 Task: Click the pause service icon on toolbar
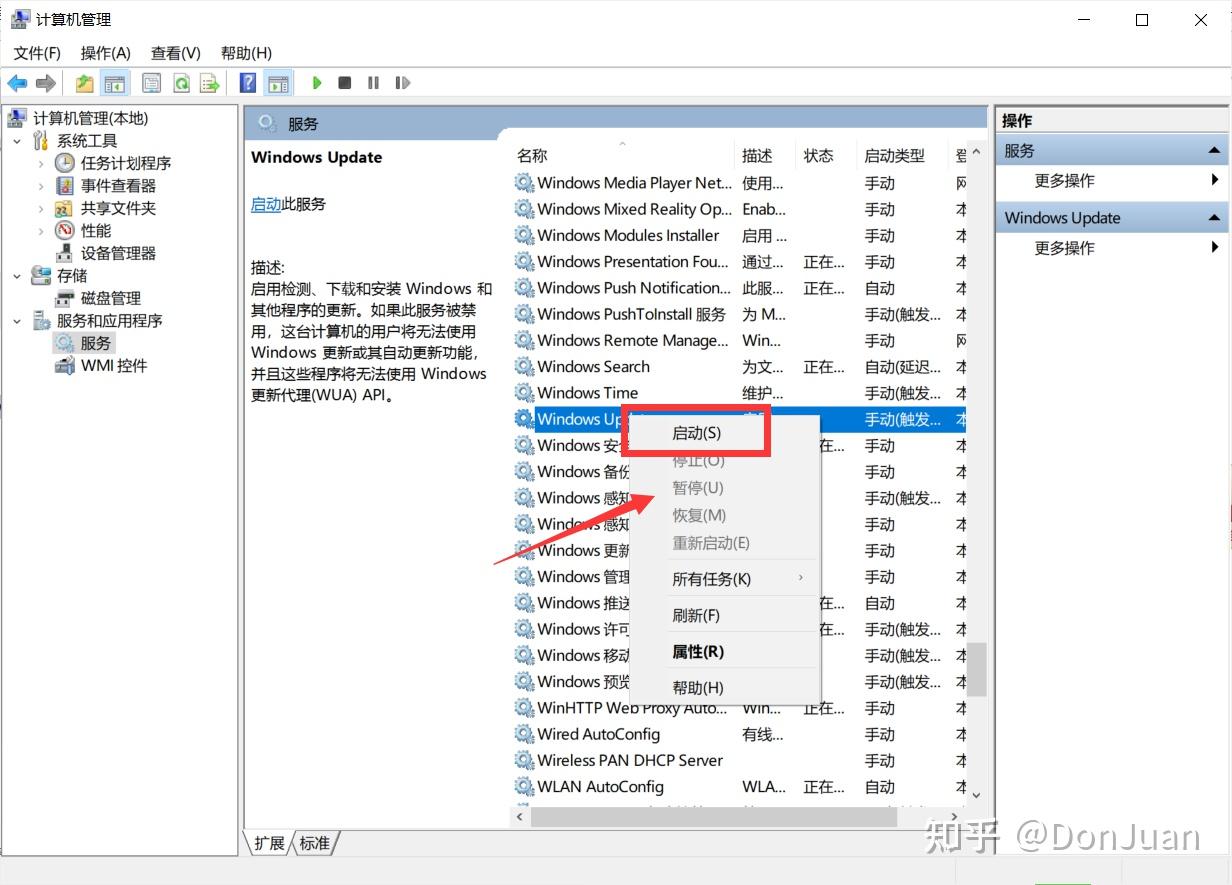[x=372, y=82]
